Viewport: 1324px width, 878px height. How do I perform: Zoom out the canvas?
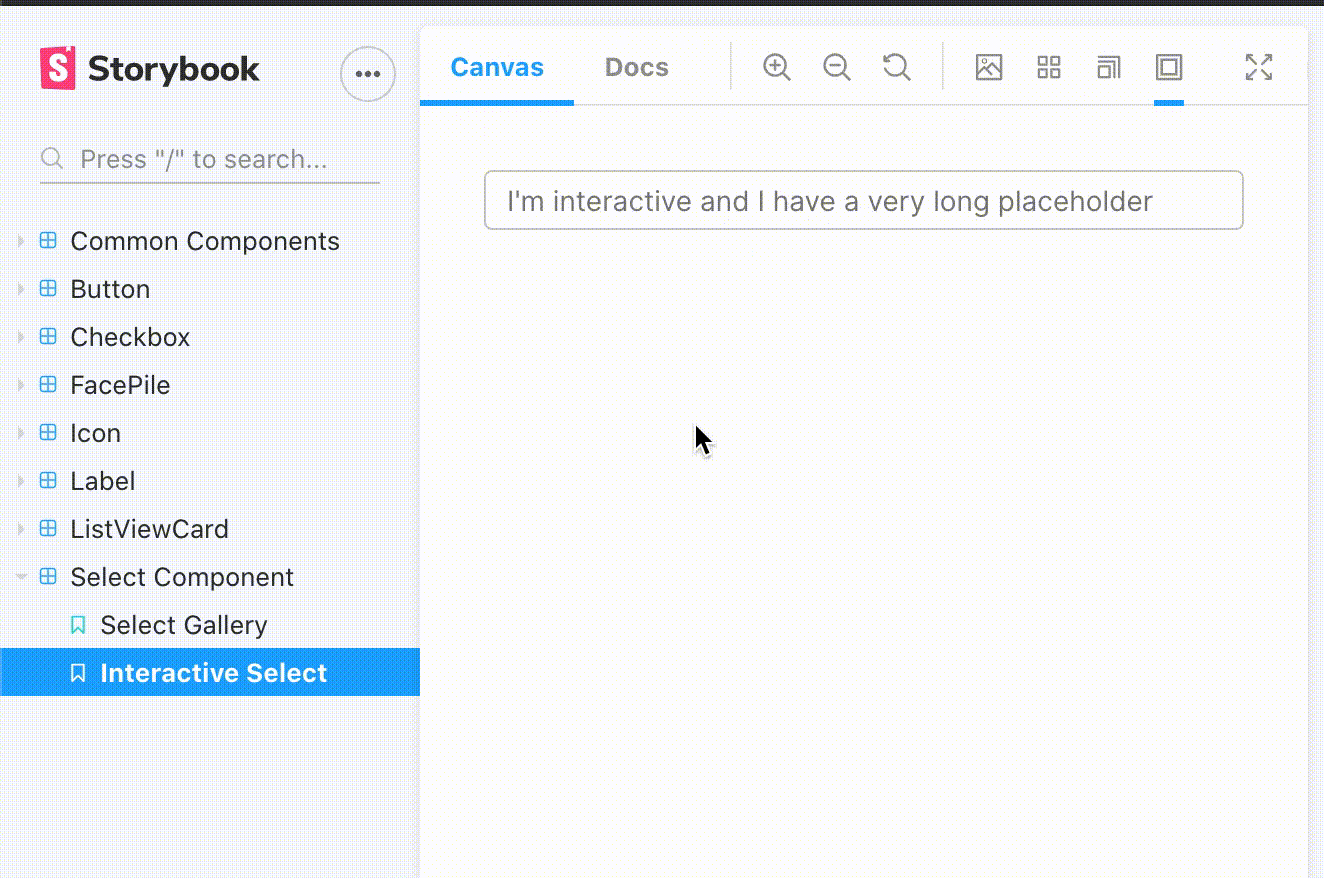[x=837, y=67]
